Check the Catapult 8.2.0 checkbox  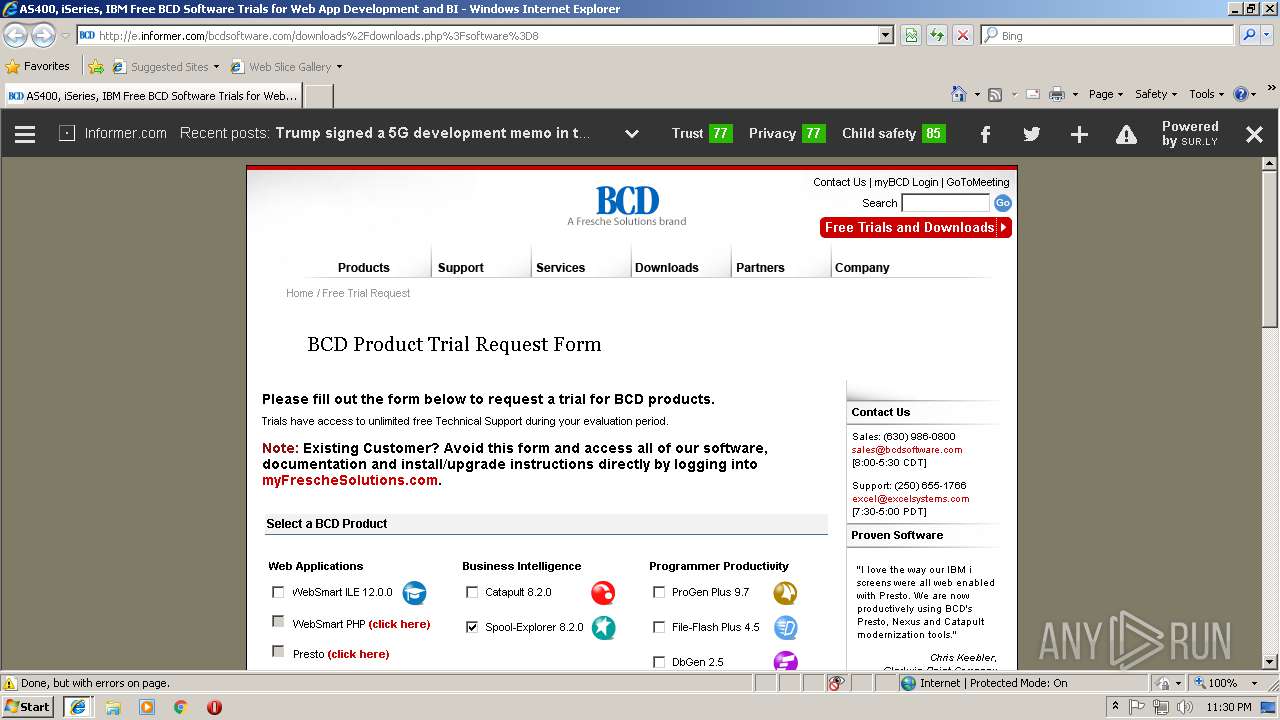(x=472, y=592)
